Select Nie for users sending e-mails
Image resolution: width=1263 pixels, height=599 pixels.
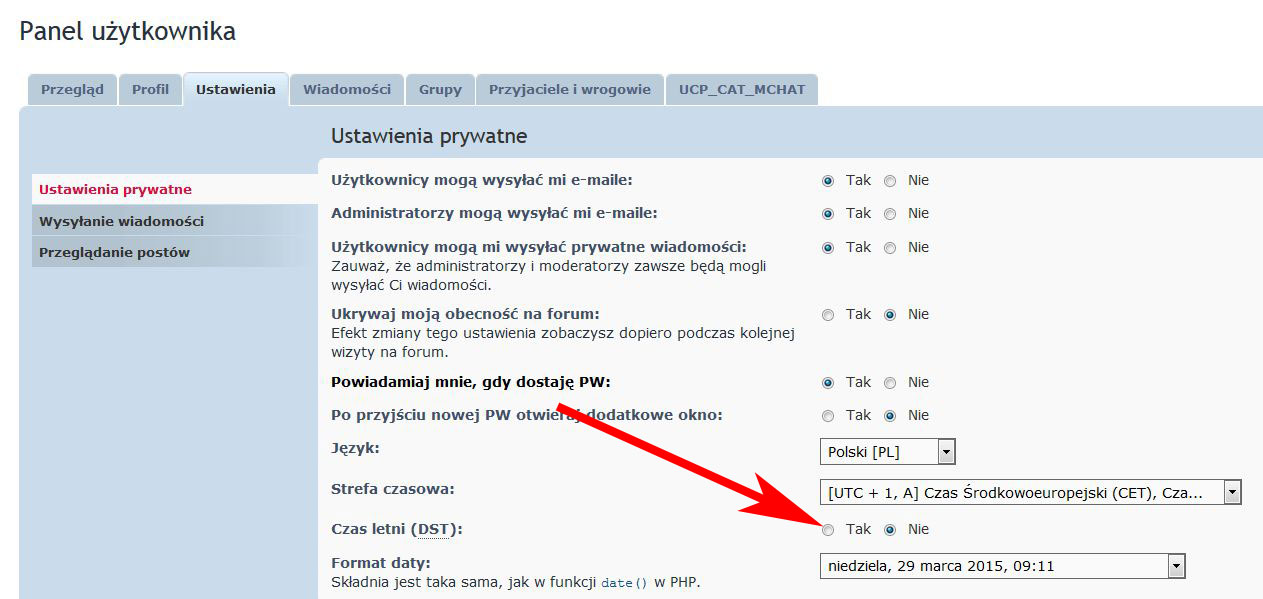tap(890, 181)
